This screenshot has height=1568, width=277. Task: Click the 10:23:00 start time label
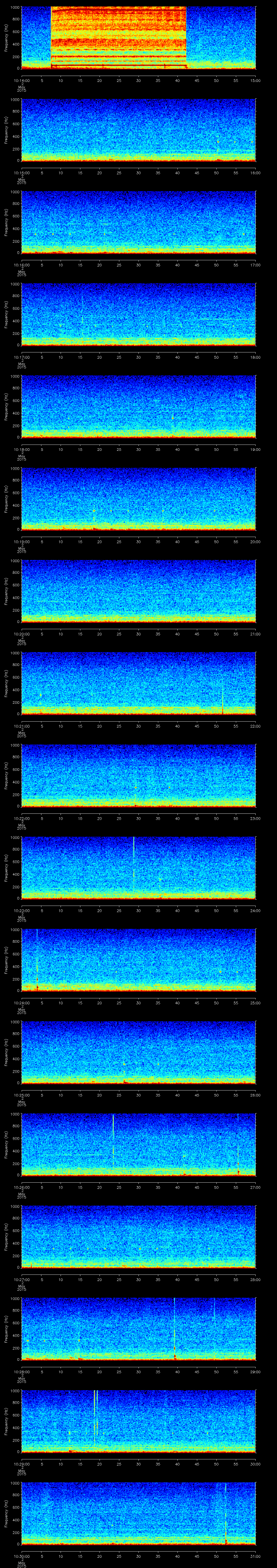[21, 910]
